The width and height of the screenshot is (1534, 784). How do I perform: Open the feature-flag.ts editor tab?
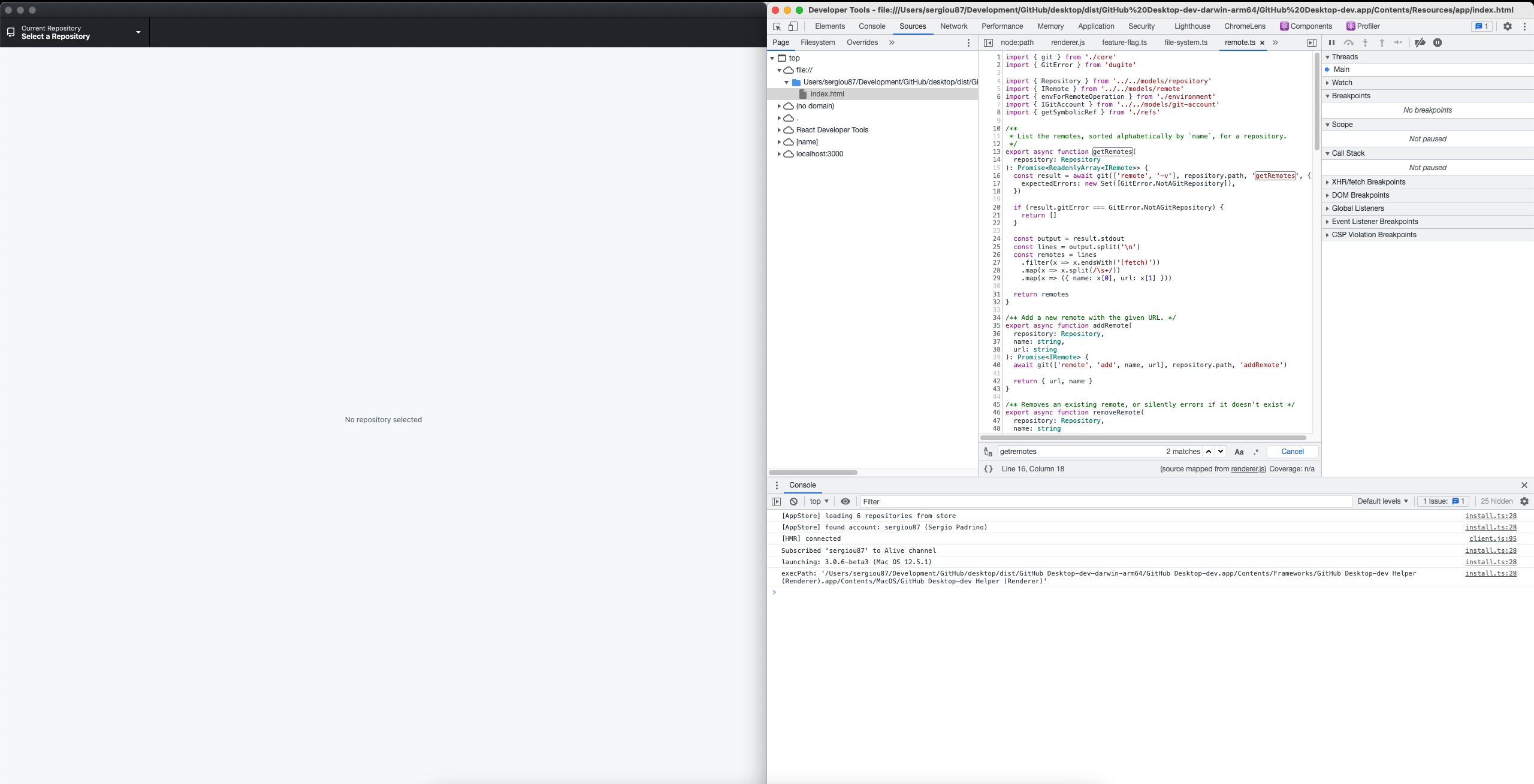click(1125, 43)
